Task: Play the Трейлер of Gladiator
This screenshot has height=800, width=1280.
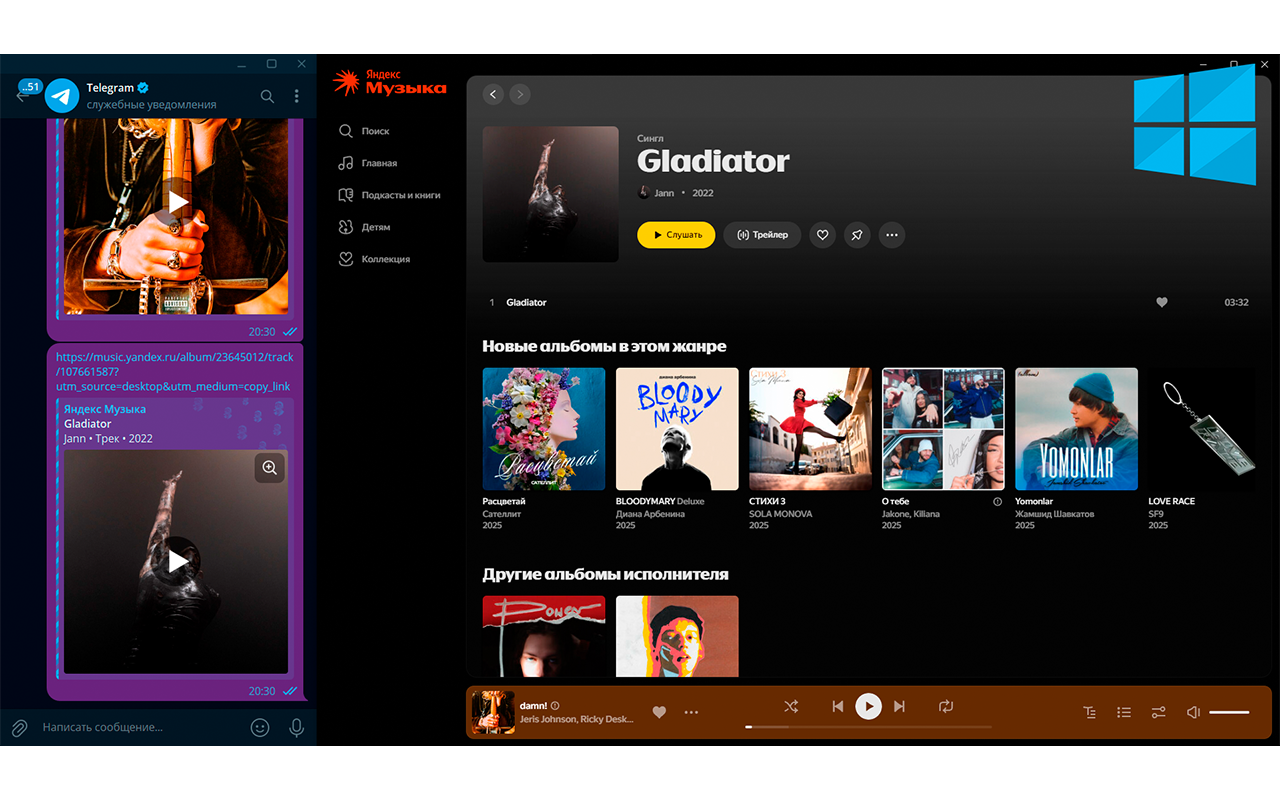Action: pyautogui.click(x=762, y=235)
